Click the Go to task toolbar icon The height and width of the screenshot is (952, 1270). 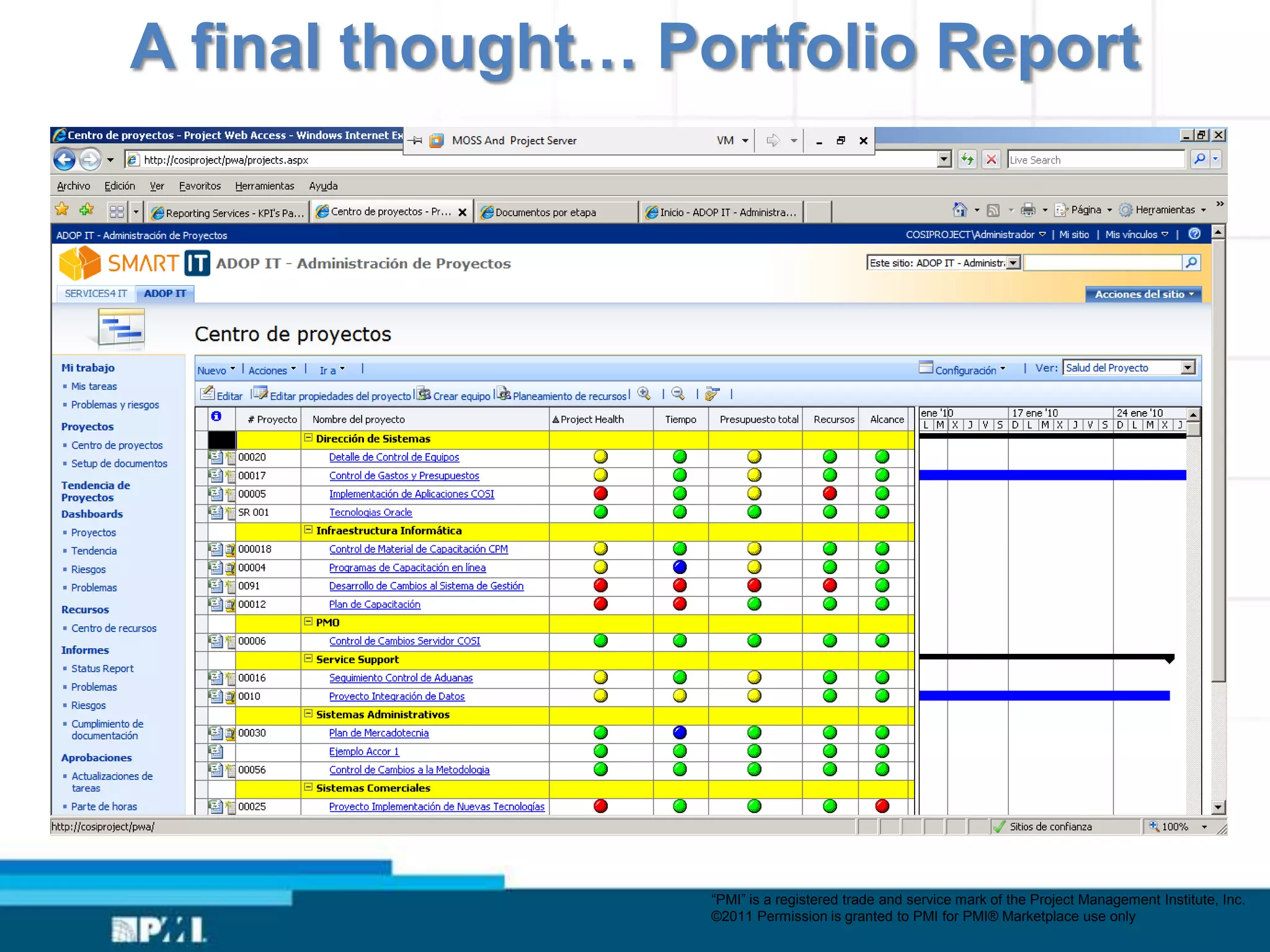tap(712, 394)
